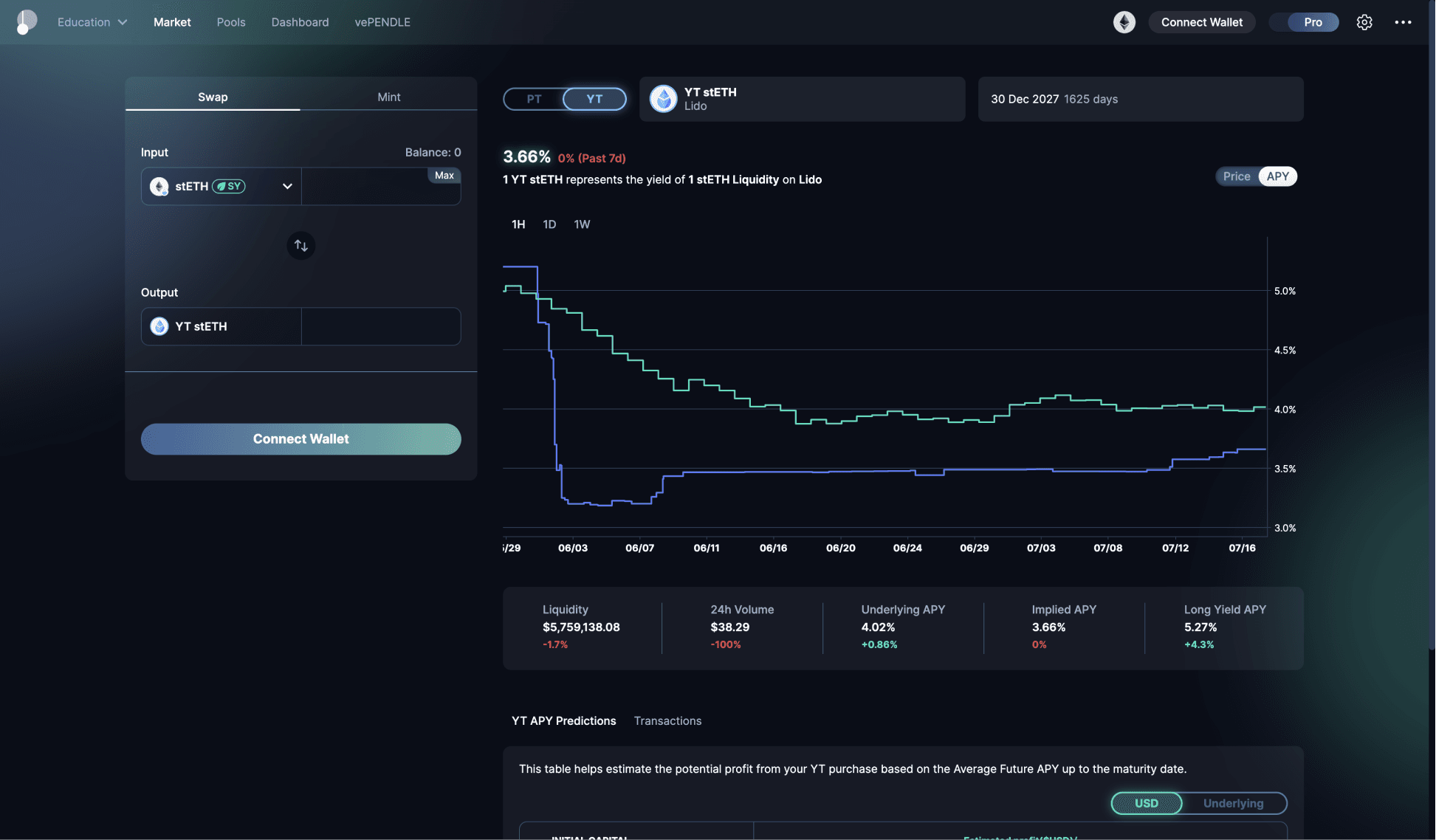Click the Balance: 0 label

pos(433,153)
